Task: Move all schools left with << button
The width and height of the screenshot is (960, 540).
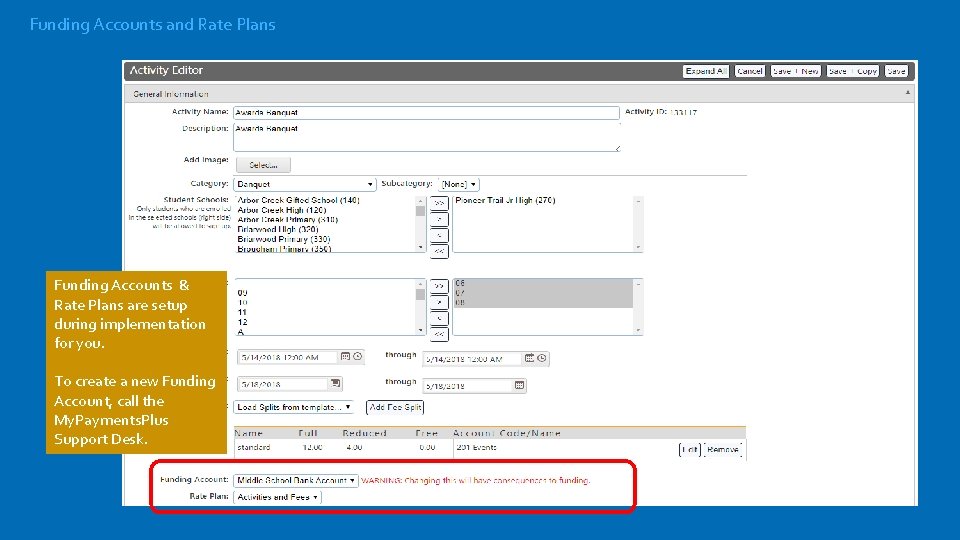Action: [x=439, y=251]
